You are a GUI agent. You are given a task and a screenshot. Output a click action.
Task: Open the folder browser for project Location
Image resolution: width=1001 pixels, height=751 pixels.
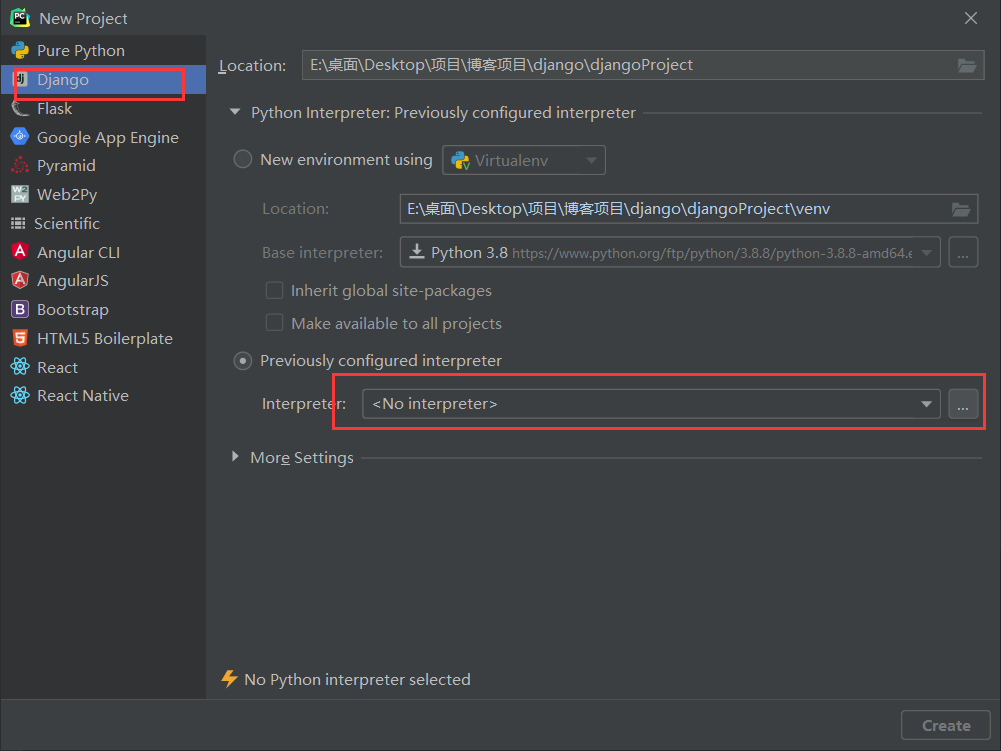click(966, 65)
